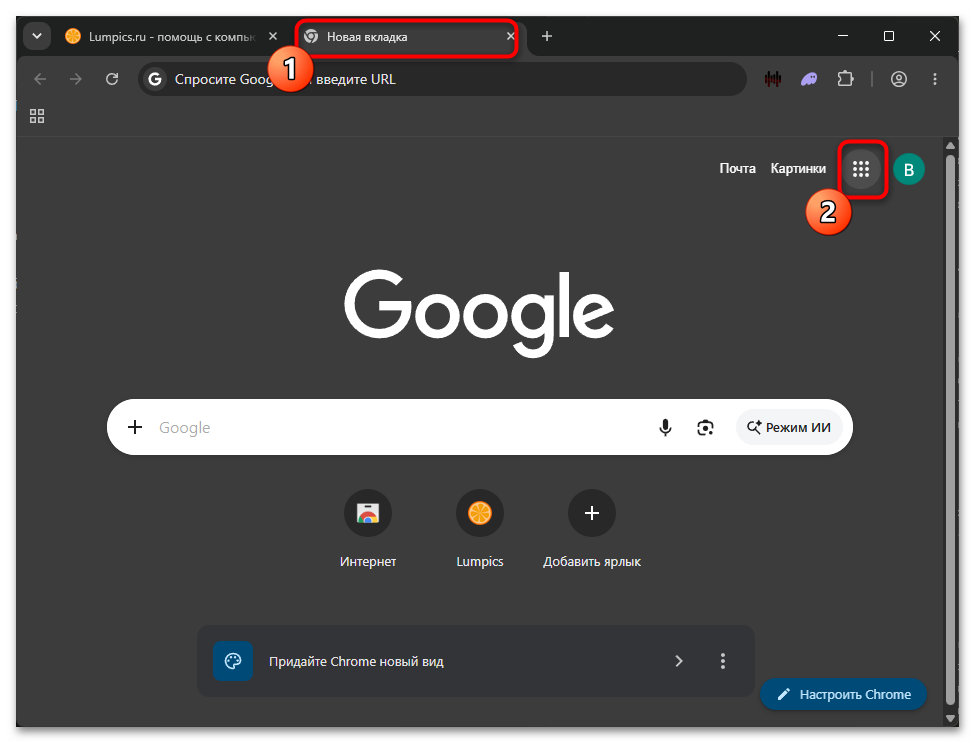Open the purple ghost extension icon

pyautogui.click(x=809, y=79)
